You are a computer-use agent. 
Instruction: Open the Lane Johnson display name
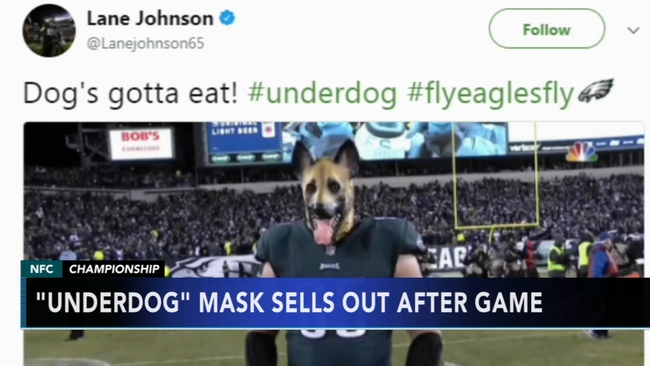pyautogui.click(x=150, y=18)
